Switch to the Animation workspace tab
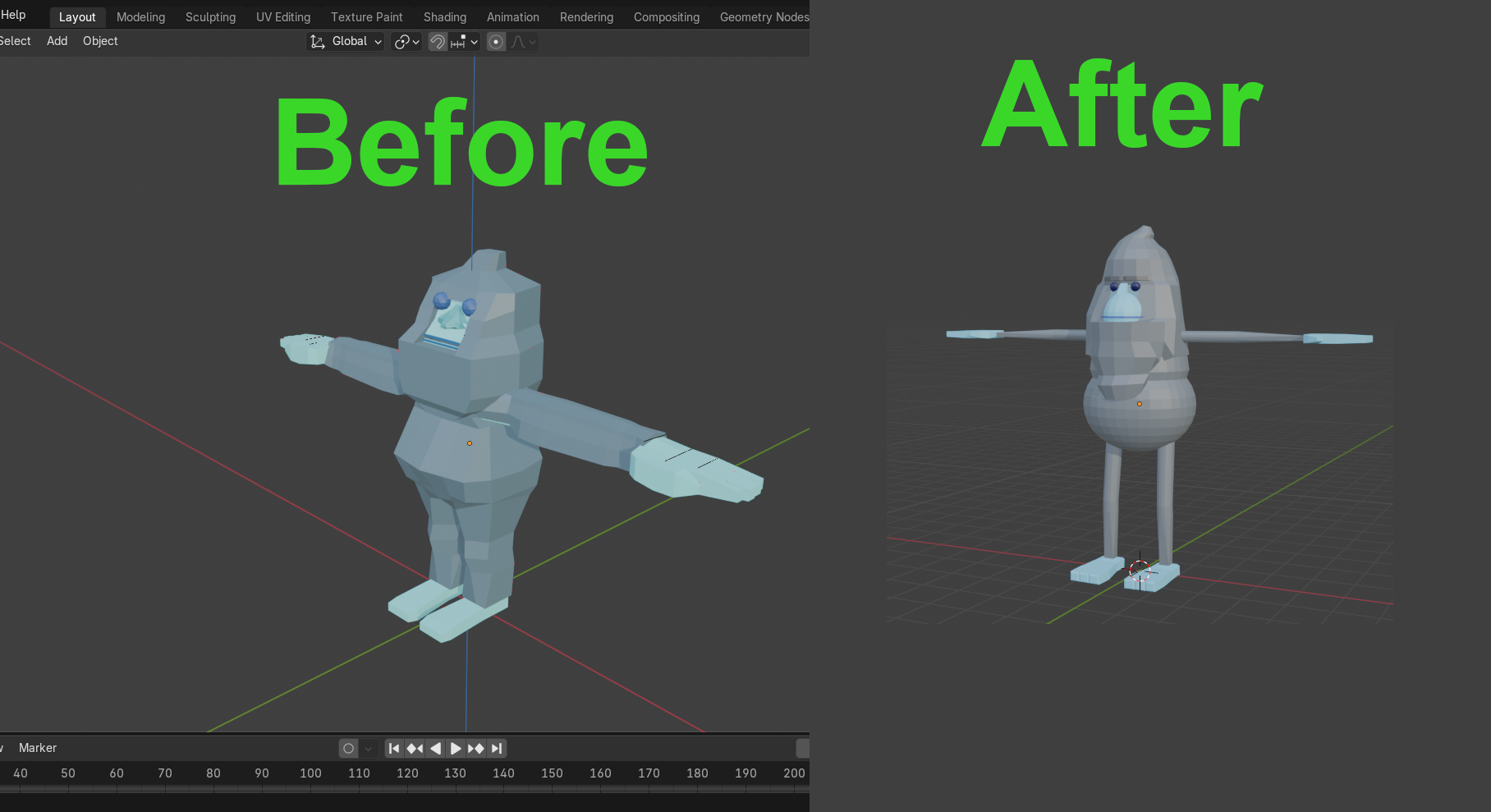The height and width of the screenshot is (812, 1491). click(x=513, y=17)
